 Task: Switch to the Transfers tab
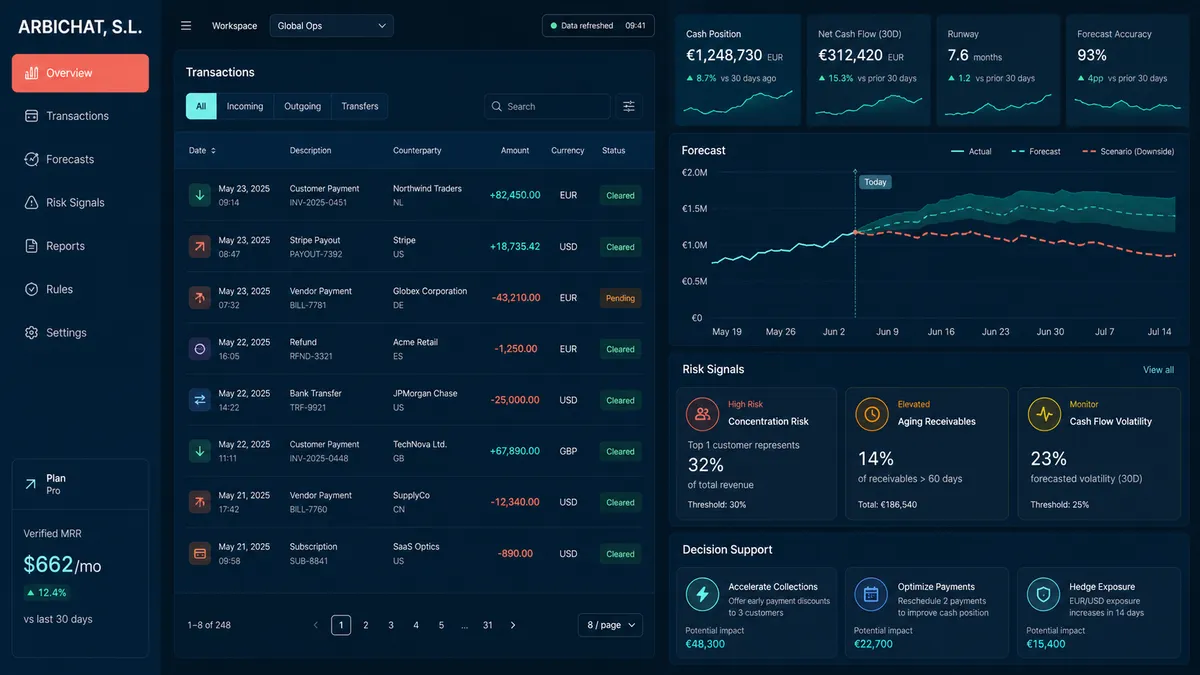coord(360,106)
